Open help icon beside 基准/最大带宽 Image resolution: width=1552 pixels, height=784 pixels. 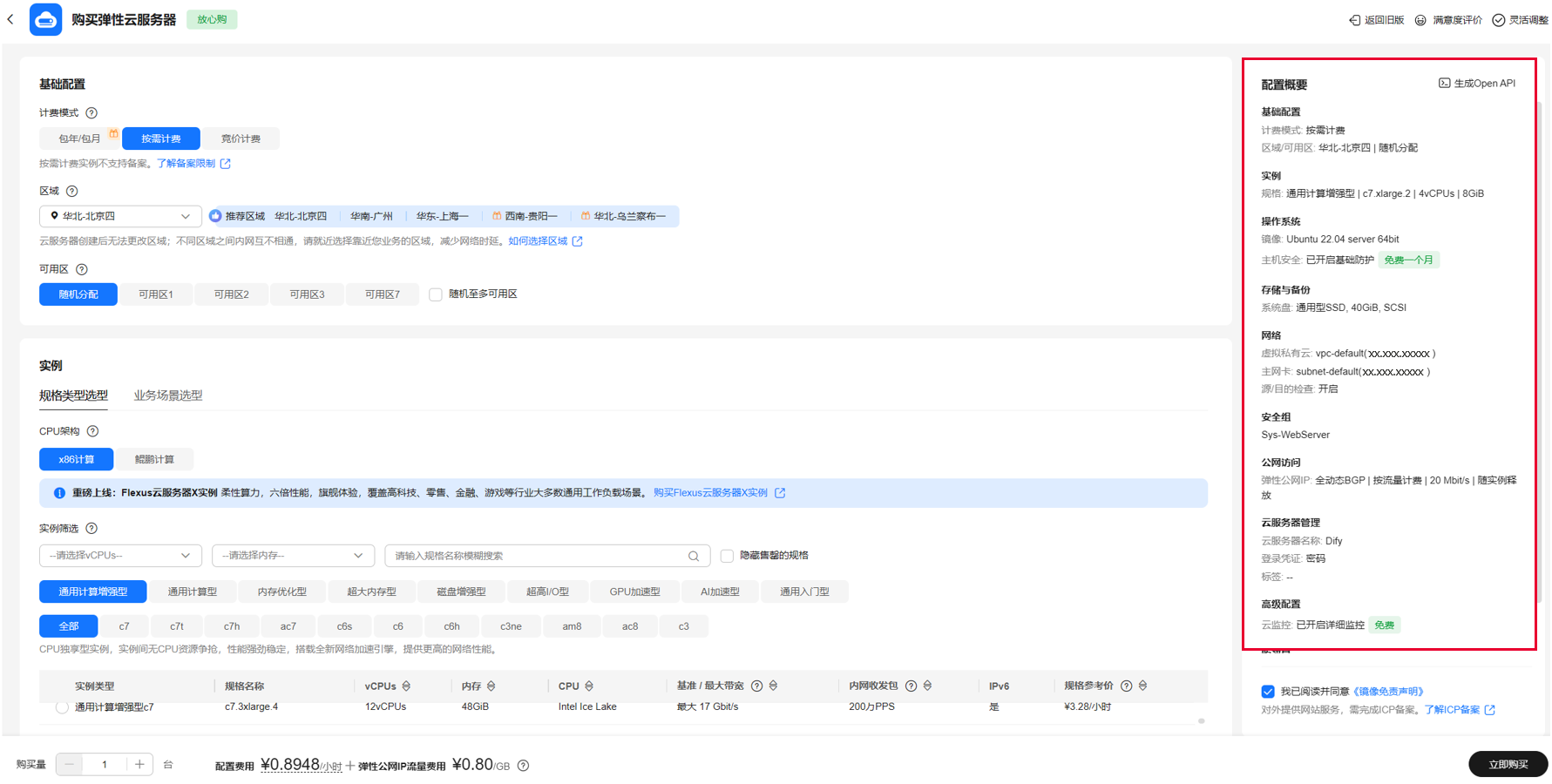coord(756,686)
